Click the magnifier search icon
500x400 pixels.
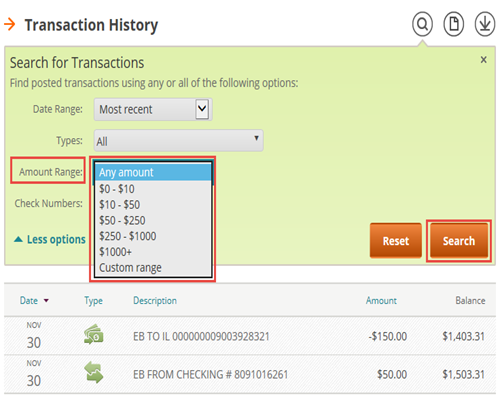[422, 24]
